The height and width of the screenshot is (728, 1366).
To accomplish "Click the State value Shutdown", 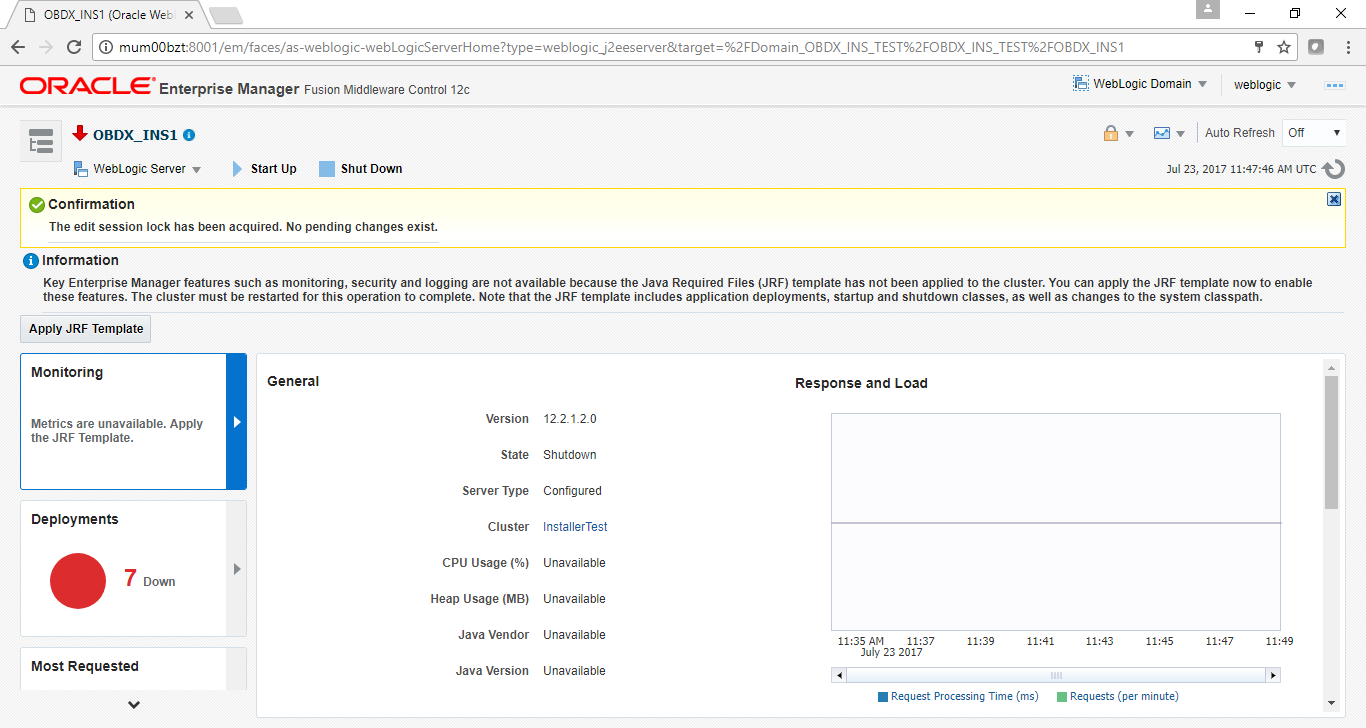I will [x=570, y=455].
